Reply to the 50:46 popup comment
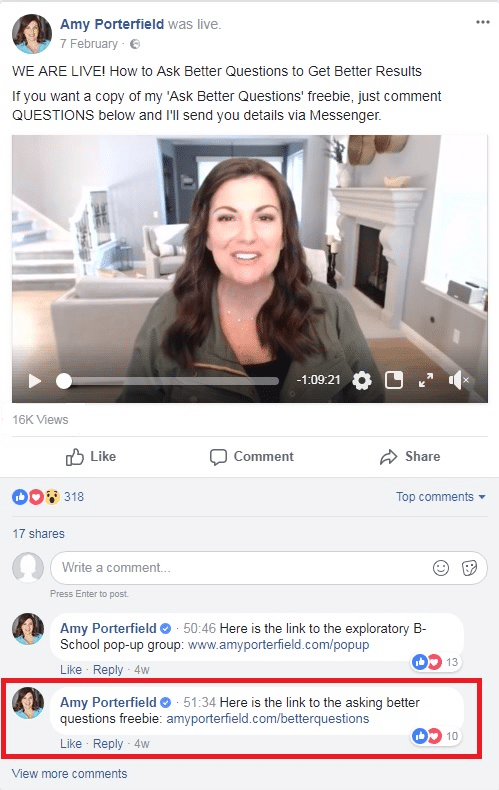Viewport: 499px width, 790px height. (108, 670)
